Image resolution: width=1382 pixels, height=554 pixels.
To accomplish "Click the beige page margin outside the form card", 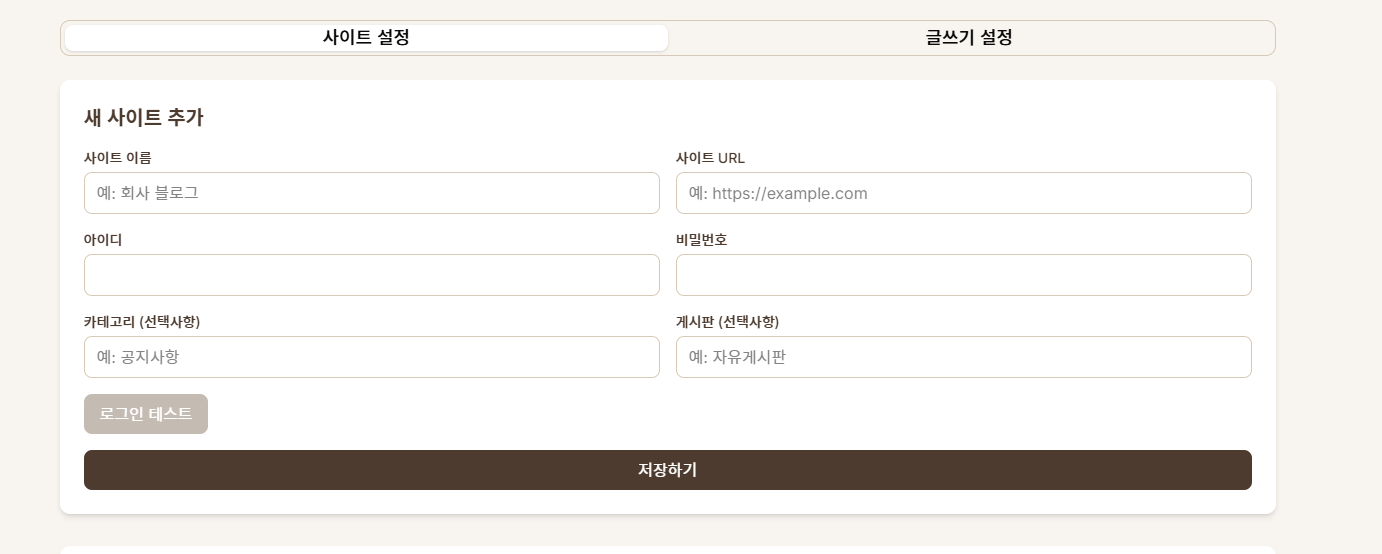I will pyautogui.click(x=1329, y=300).
